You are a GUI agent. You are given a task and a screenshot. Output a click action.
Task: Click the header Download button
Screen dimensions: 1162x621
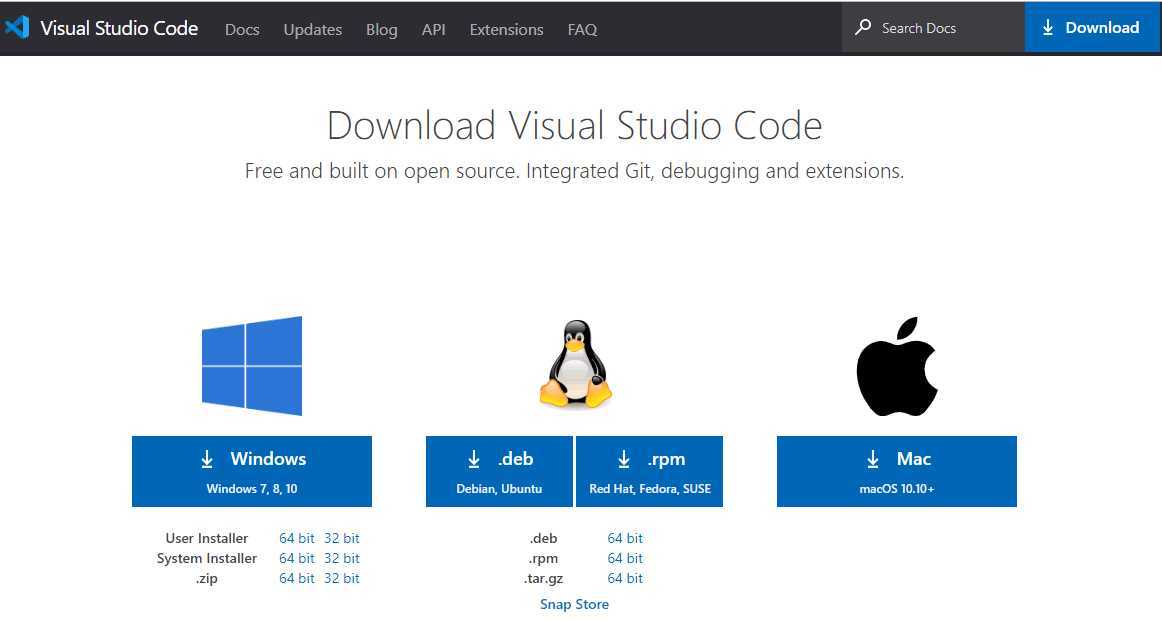[x=1092, y=27]
